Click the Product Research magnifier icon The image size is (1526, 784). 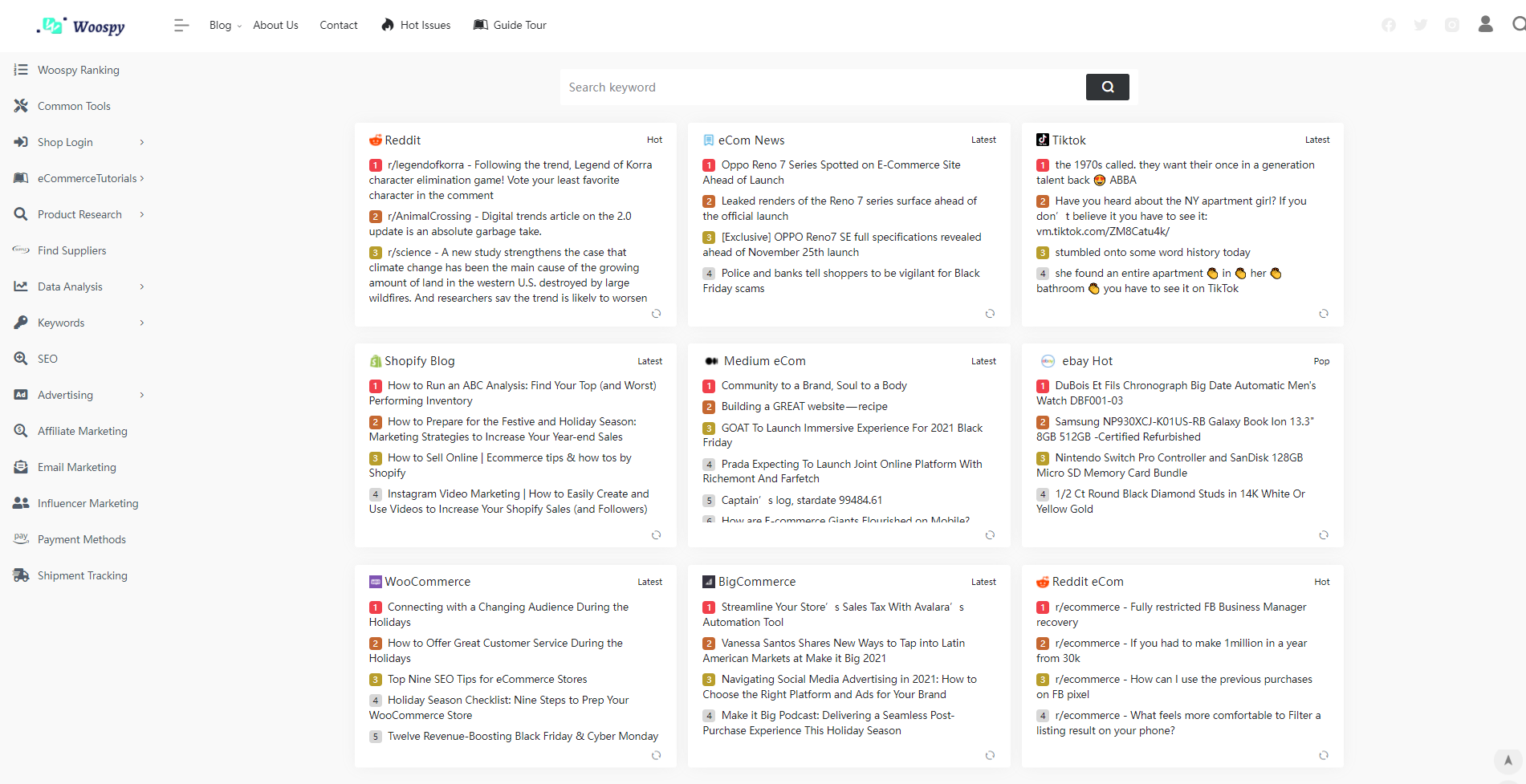pyautogui.click(x=21, y=214)
